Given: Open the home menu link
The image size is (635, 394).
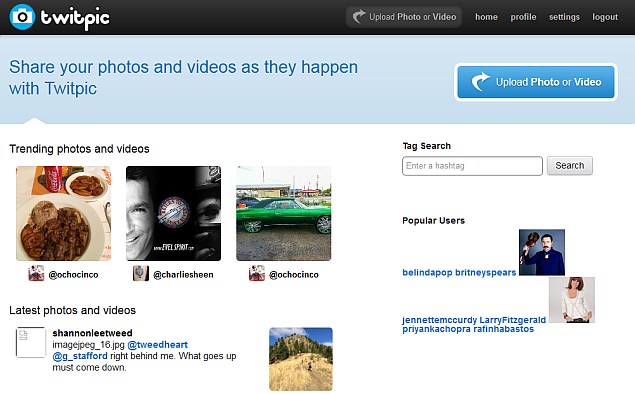Looking at the screenshot, I should point(486,17).
